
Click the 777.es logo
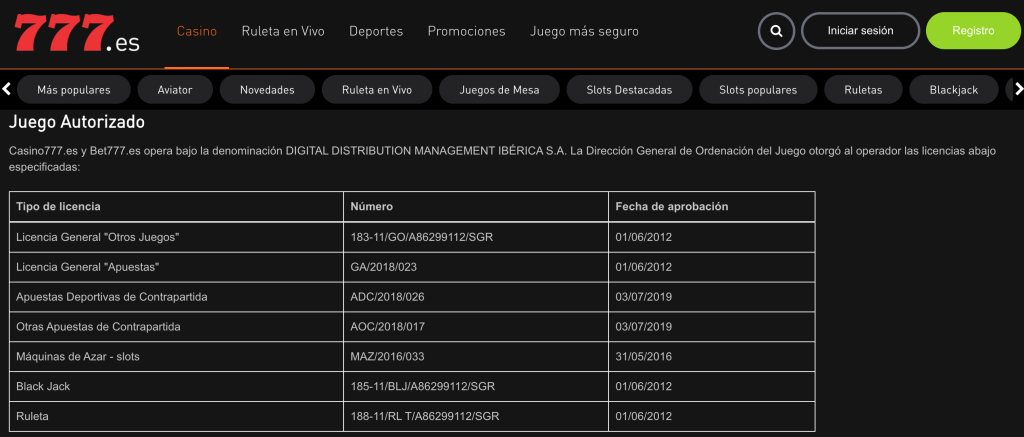coord(77,31)
